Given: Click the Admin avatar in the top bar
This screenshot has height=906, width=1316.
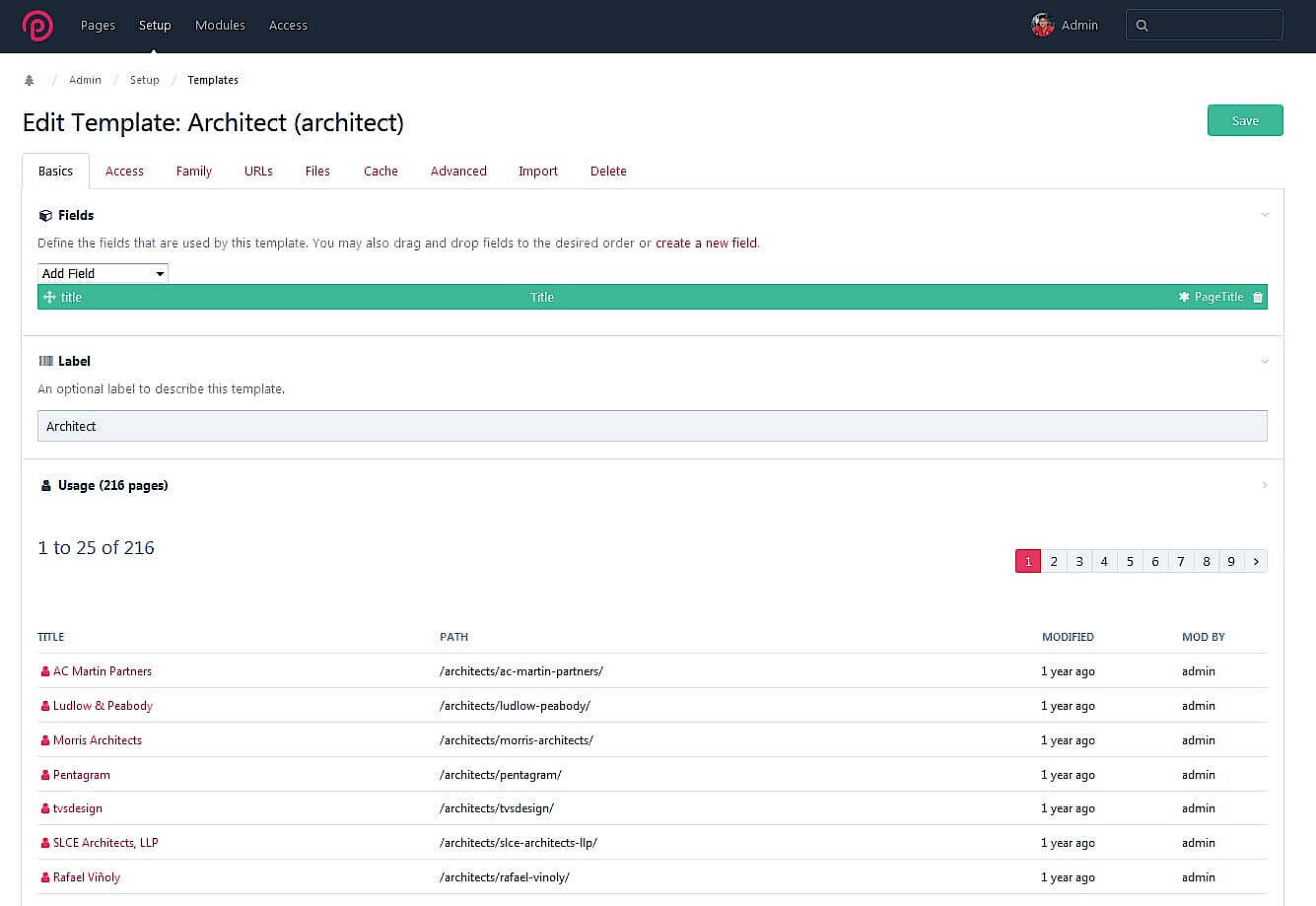Looking at the screenshot, I should pos(1041,25).
